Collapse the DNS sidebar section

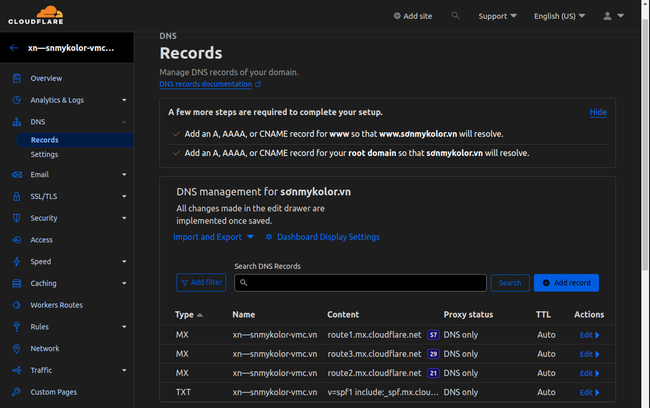[x=124, y=122]
